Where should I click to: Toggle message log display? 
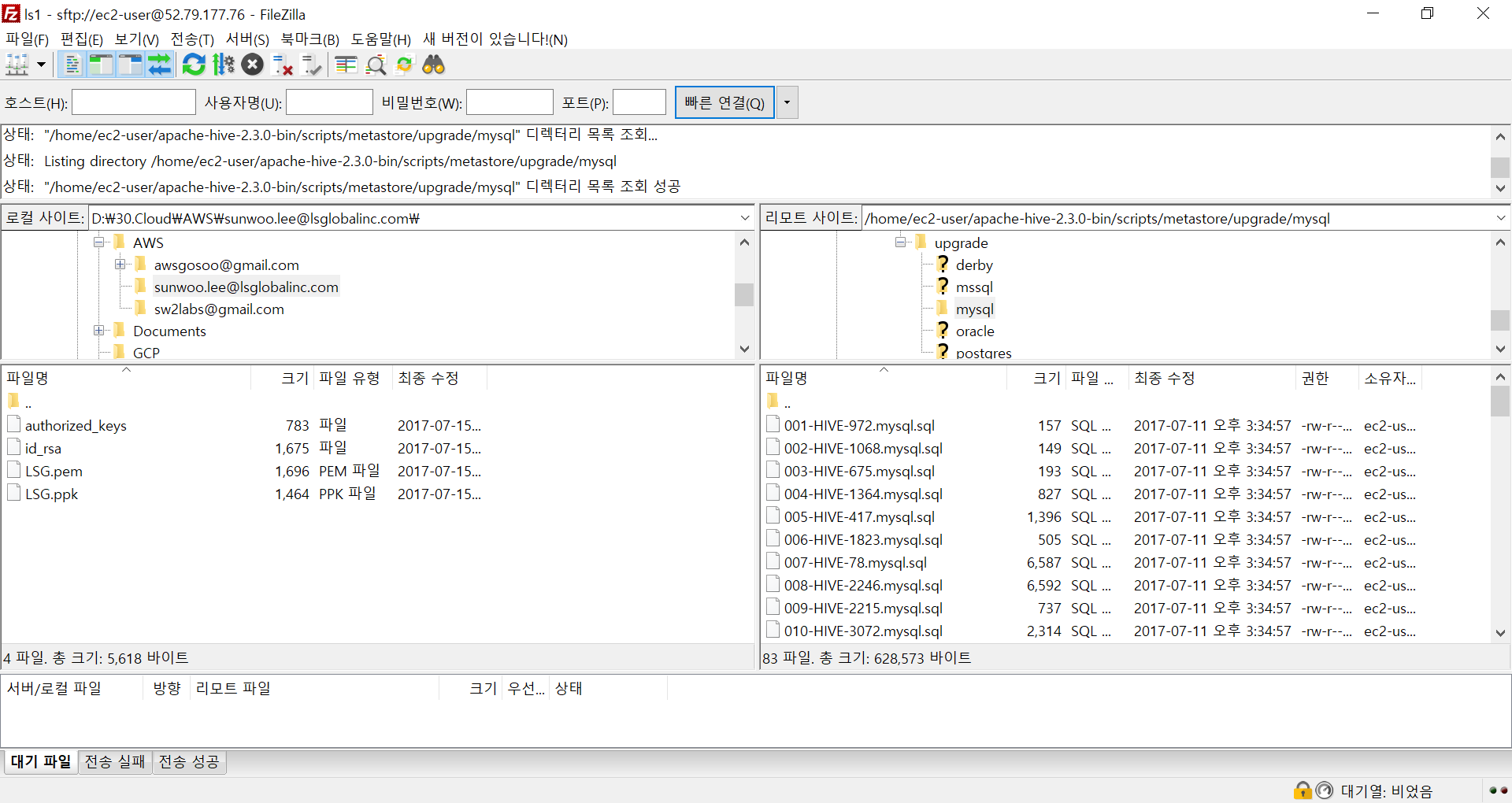(x=72, y=65)
